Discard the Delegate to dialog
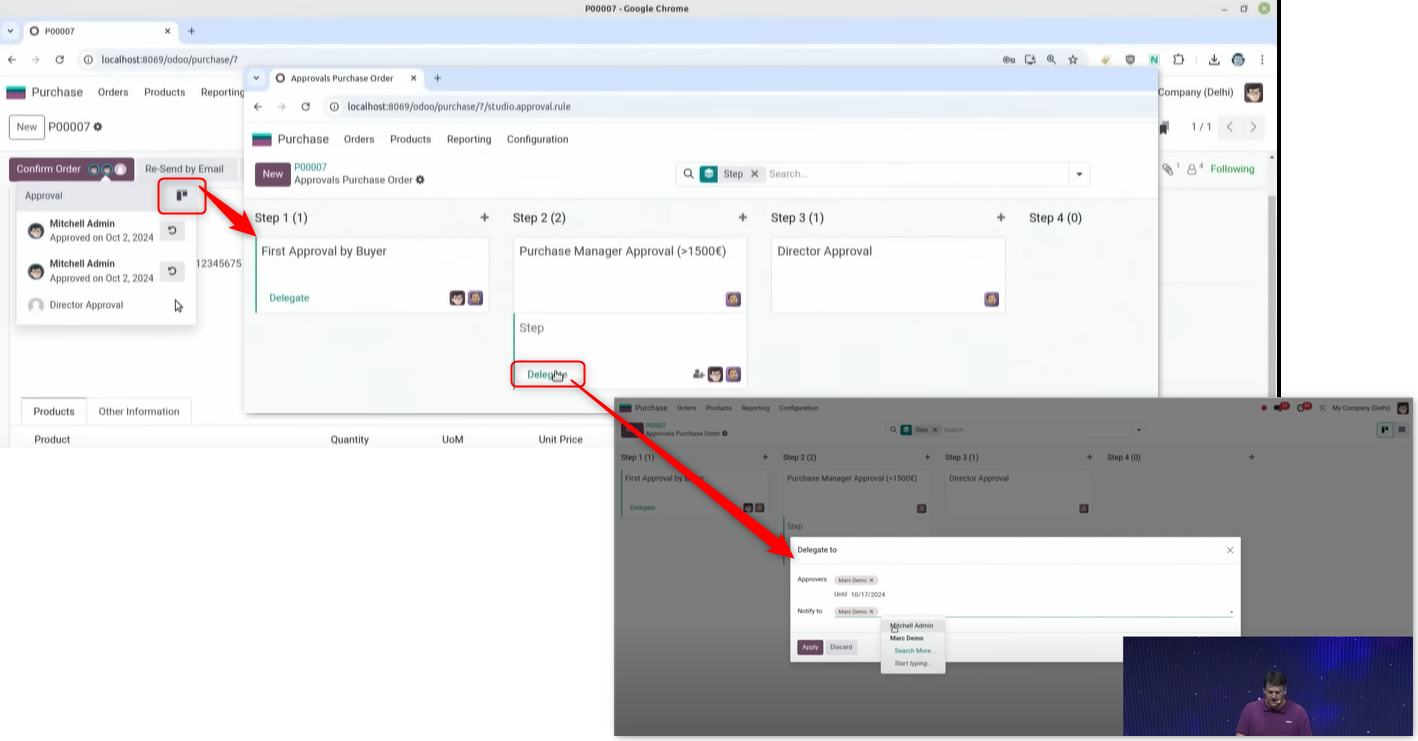The height and width of the screenshot is (741, 1418). [x=841, y=647]
